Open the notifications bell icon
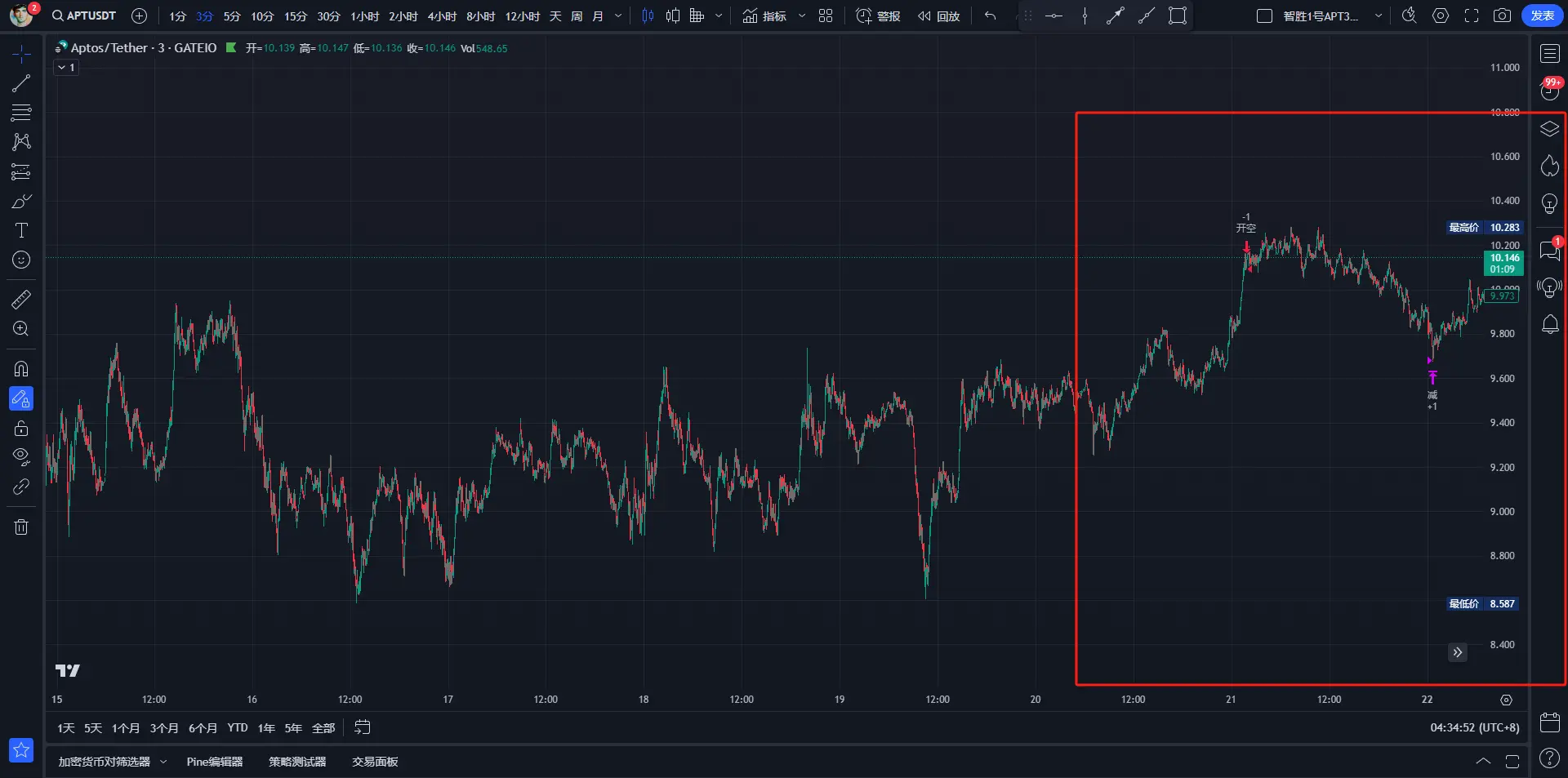The image size is (1568, 778). click(x=1550, y=324)
